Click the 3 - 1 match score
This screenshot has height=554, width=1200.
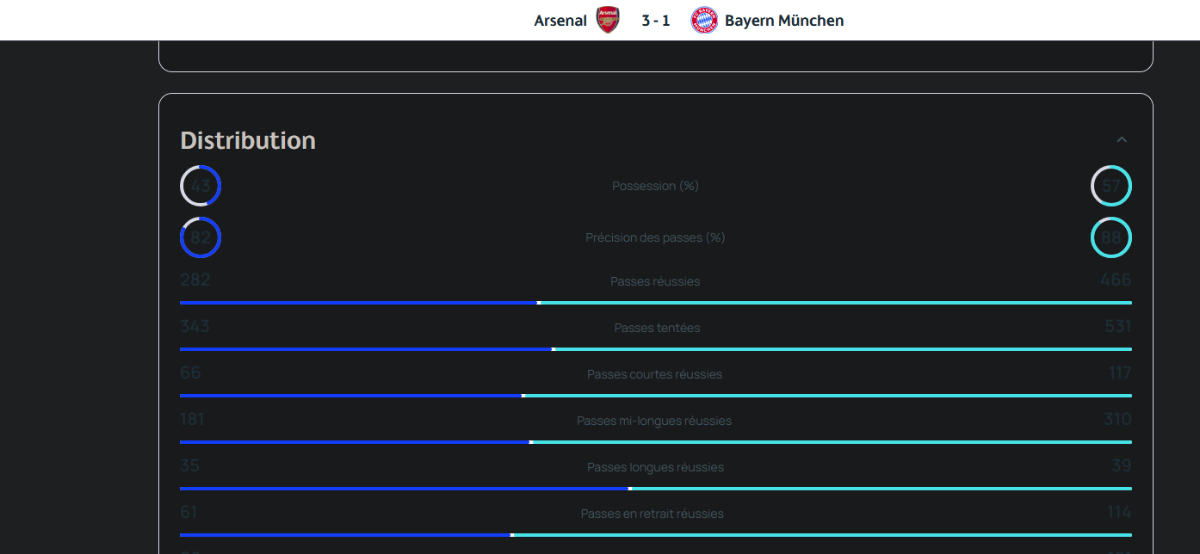(x=656, y=20)
